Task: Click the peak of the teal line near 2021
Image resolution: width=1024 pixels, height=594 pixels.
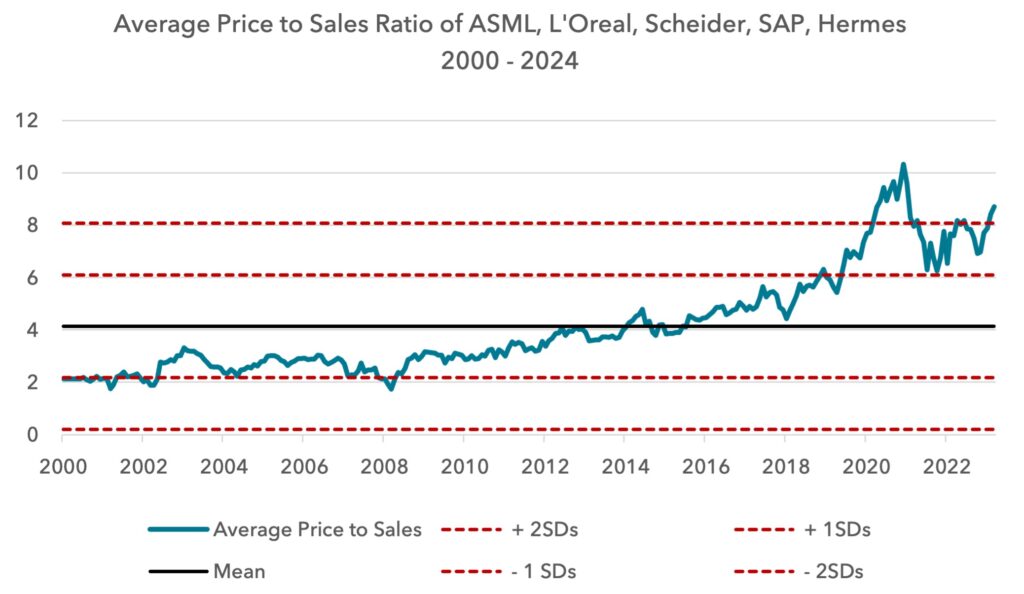Action: 903,164
